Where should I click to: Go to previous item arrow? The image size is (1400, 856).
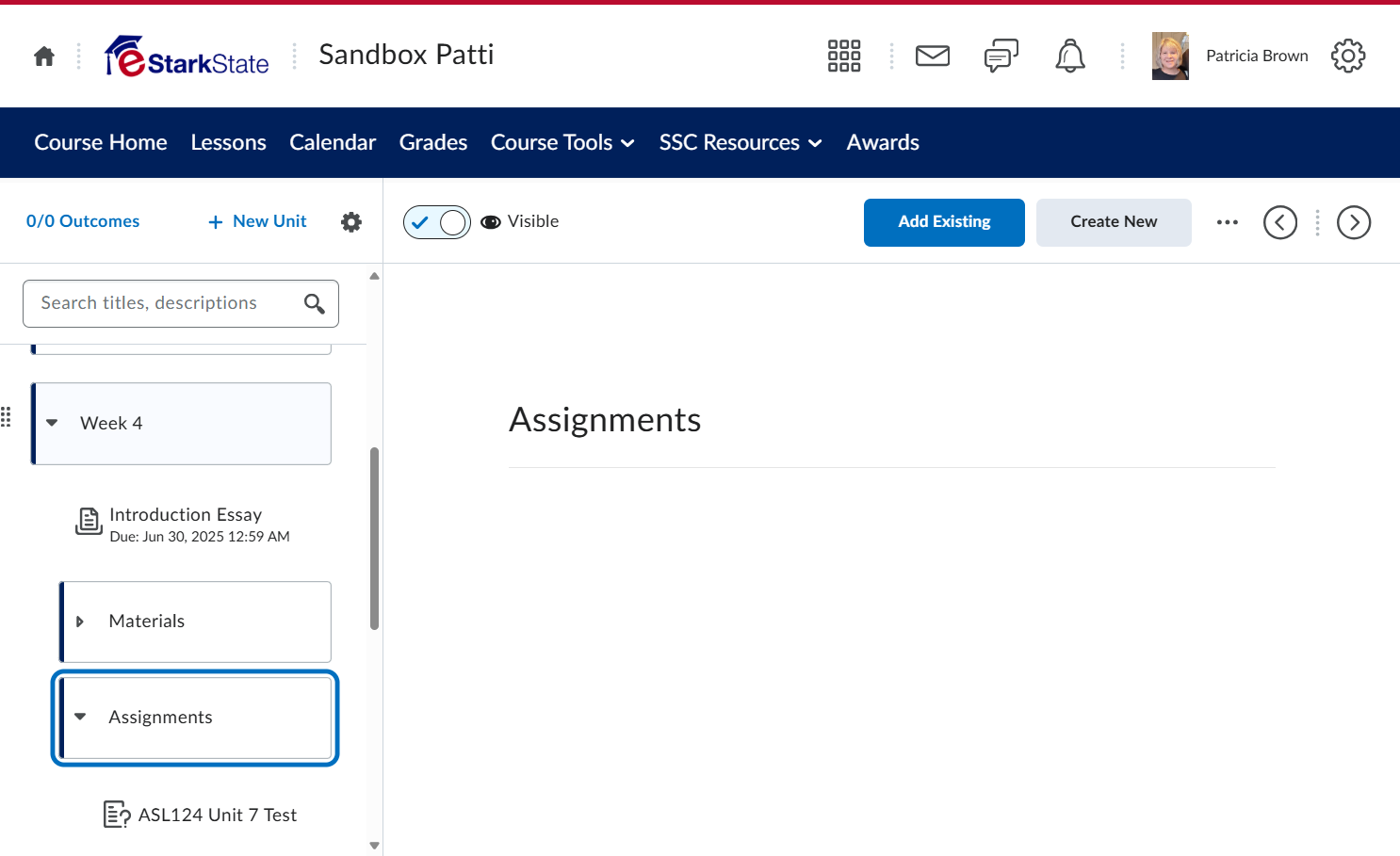coord(1280,222)
